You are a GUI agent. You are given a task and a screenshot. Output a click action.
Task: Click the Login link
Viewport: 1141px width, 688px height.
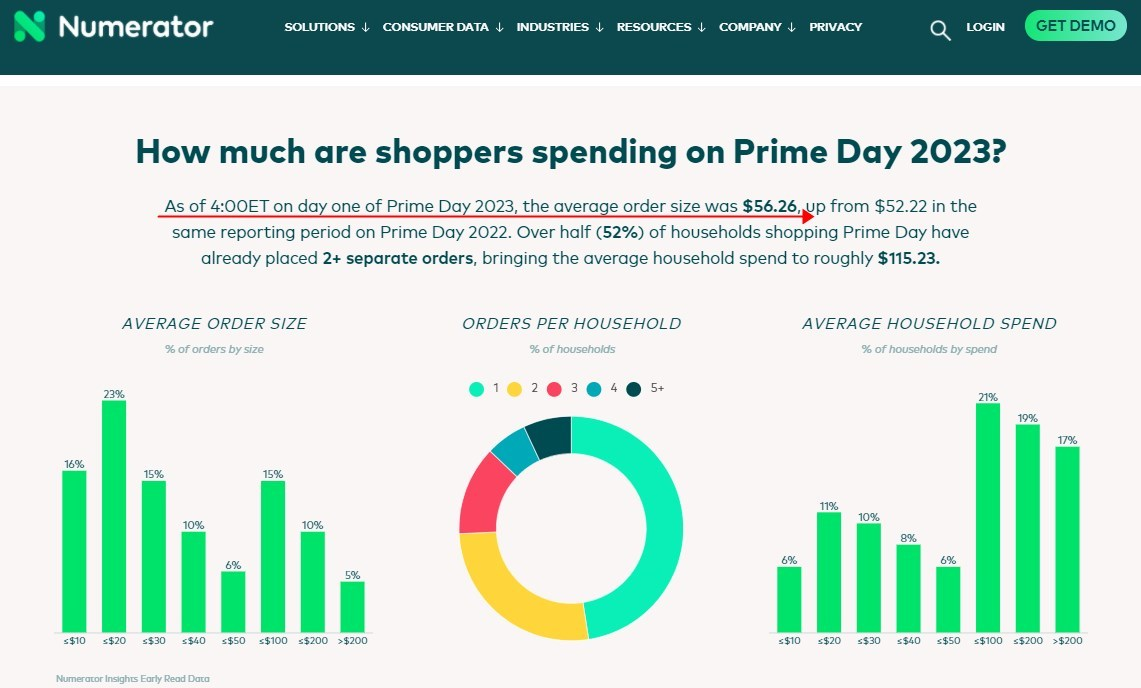(x=985, y=27)
